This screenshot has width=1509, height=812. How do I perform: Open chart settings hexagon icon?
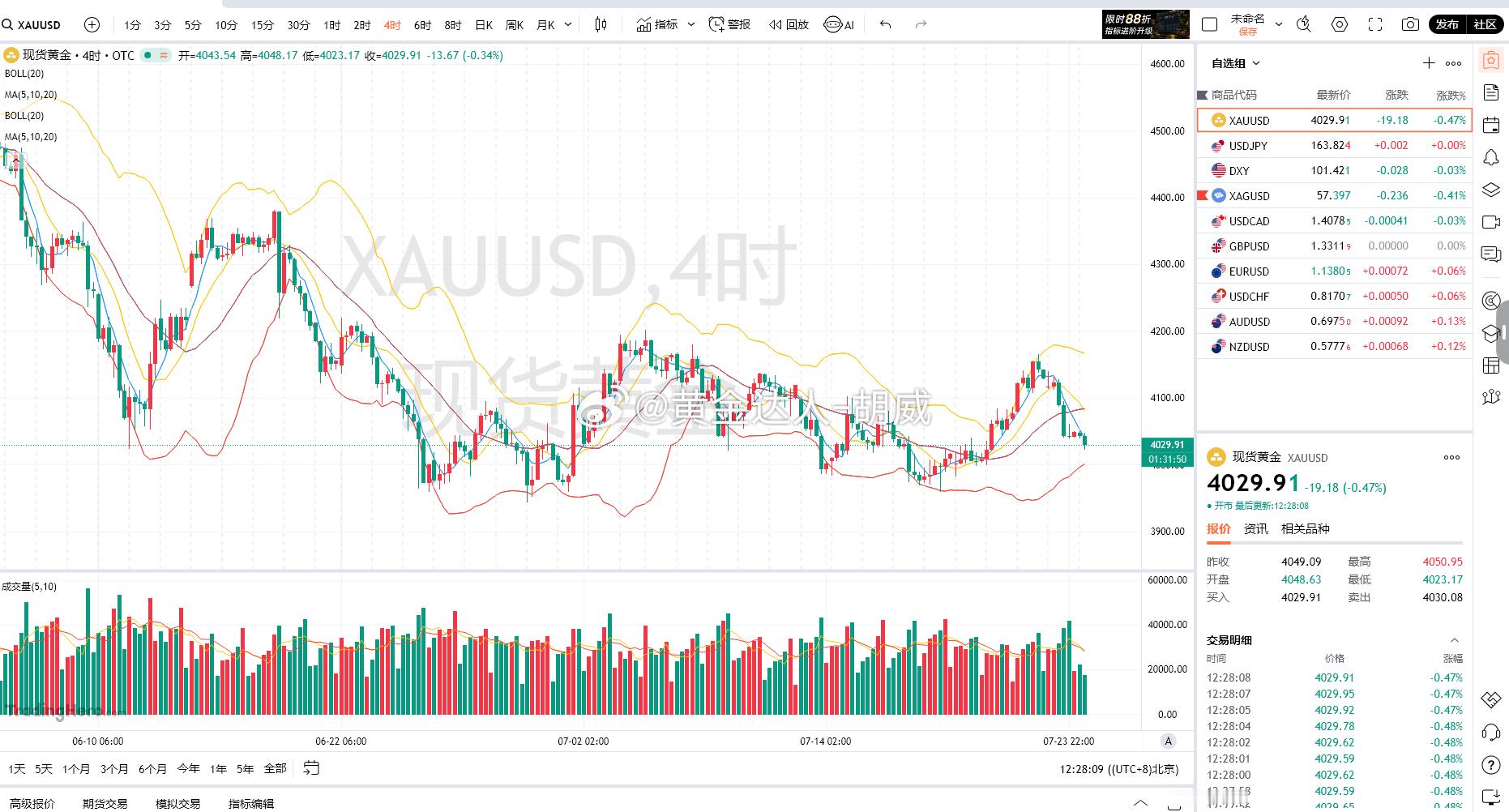1340,24
